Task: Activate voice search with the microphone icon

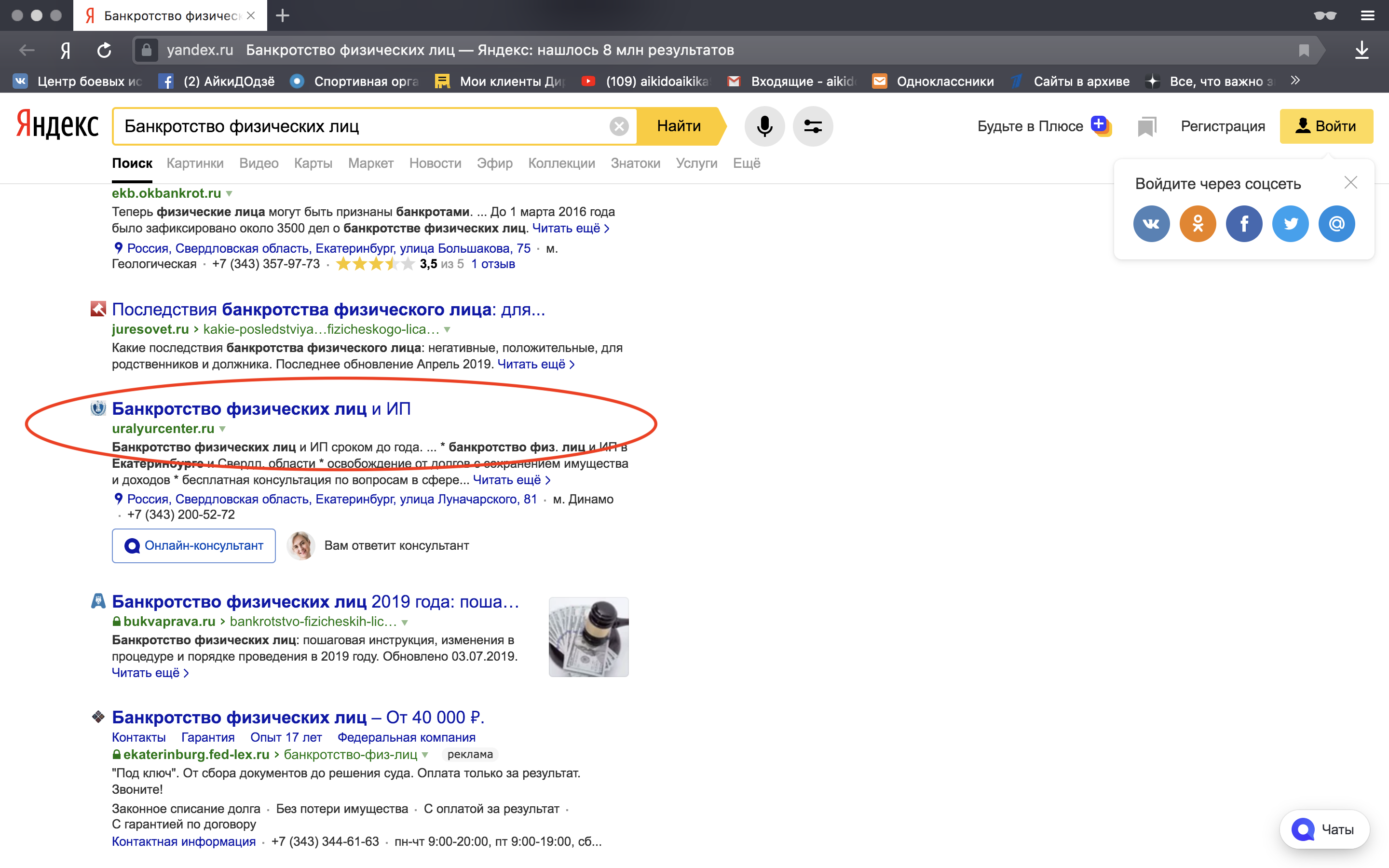Action: (765, 126)
